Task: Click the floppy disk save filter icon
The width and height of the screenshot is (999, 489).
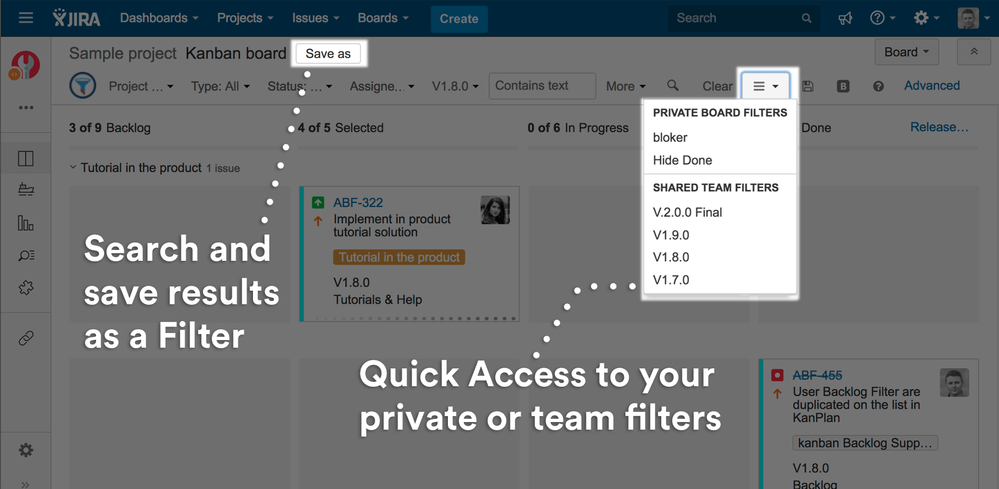Action: [x=808, y=86]
